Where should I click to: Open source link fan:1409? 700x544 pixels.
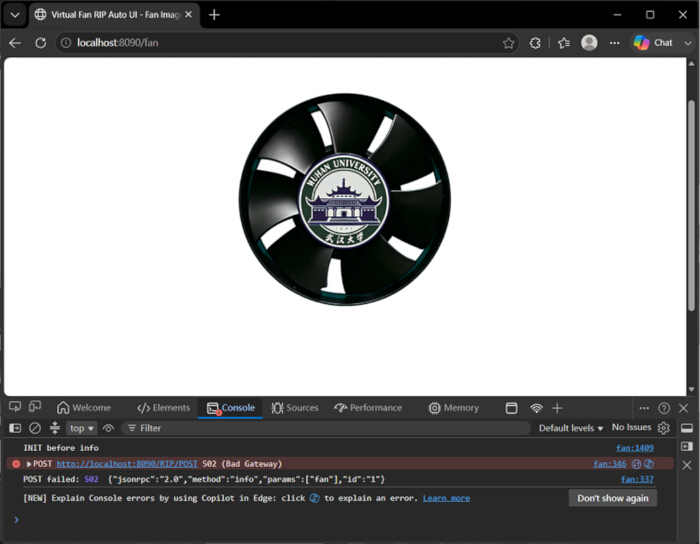pyautogui.click(x=634, y=448)
